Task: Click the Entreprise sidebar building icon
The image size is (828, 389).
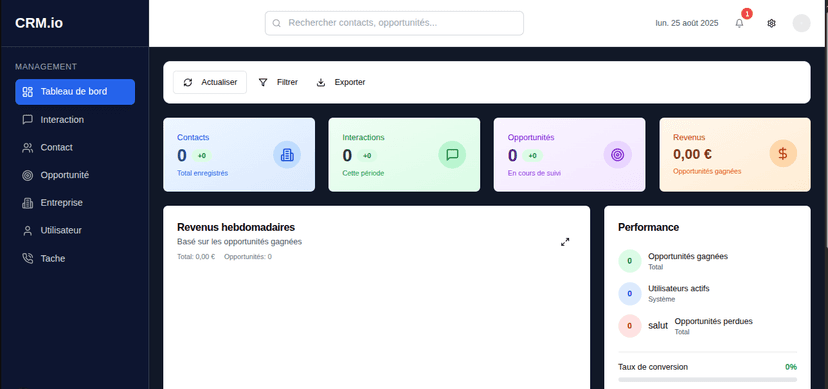Action: coord(27,203)
